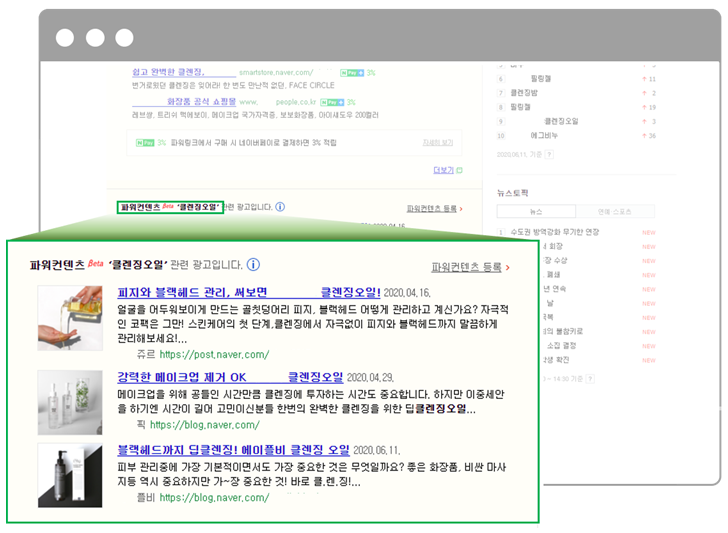
Task: Click the 레브쌍, 트리쉬 맥에보이 ad description
Action: click(255, 115)
